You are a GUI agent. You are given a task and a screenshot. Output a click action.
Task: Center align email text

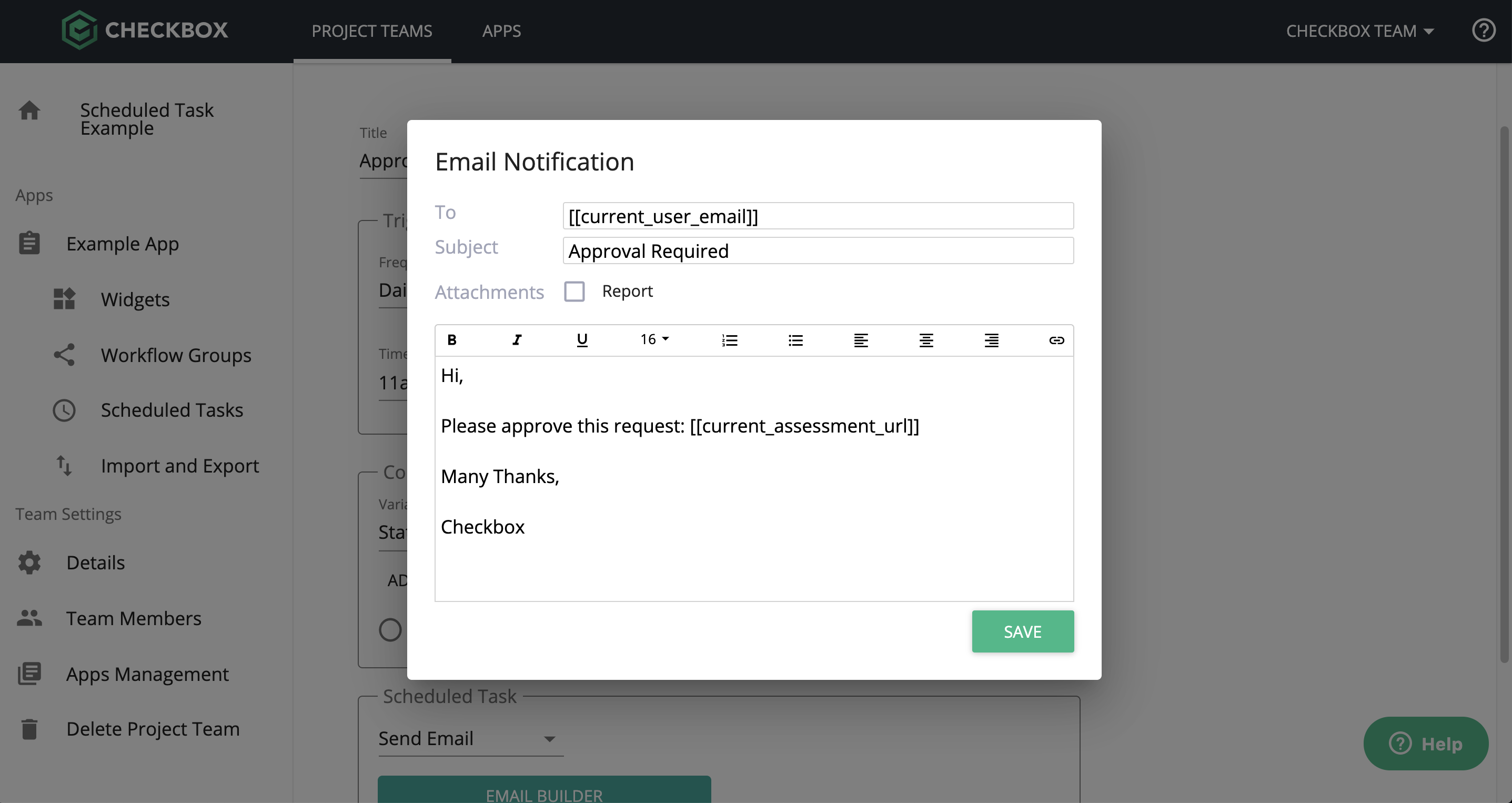[x=926, y=340]
